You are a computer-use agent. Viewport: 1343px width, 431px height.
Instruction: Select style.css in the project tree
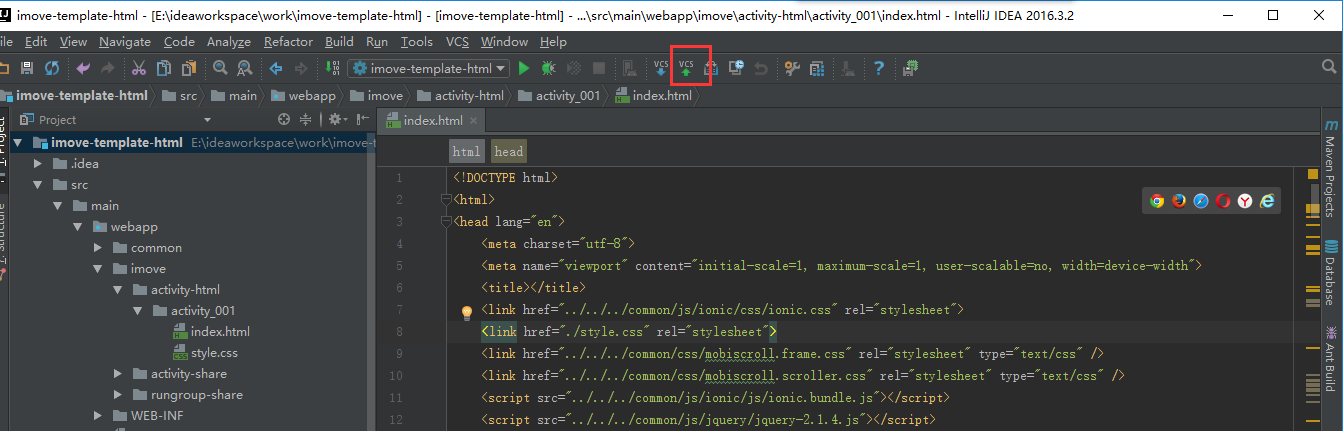pyautogui.click(x=214, y=353)
